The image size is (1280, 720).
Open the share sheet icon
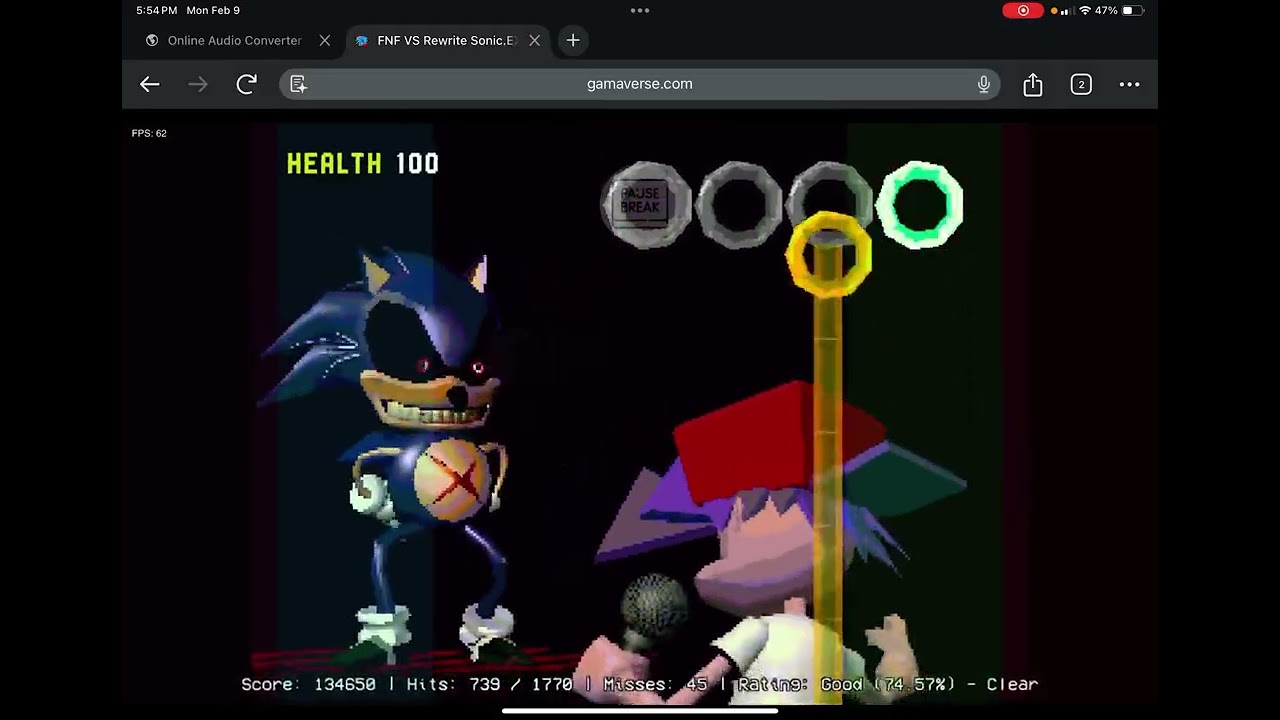click(1033, 85)
